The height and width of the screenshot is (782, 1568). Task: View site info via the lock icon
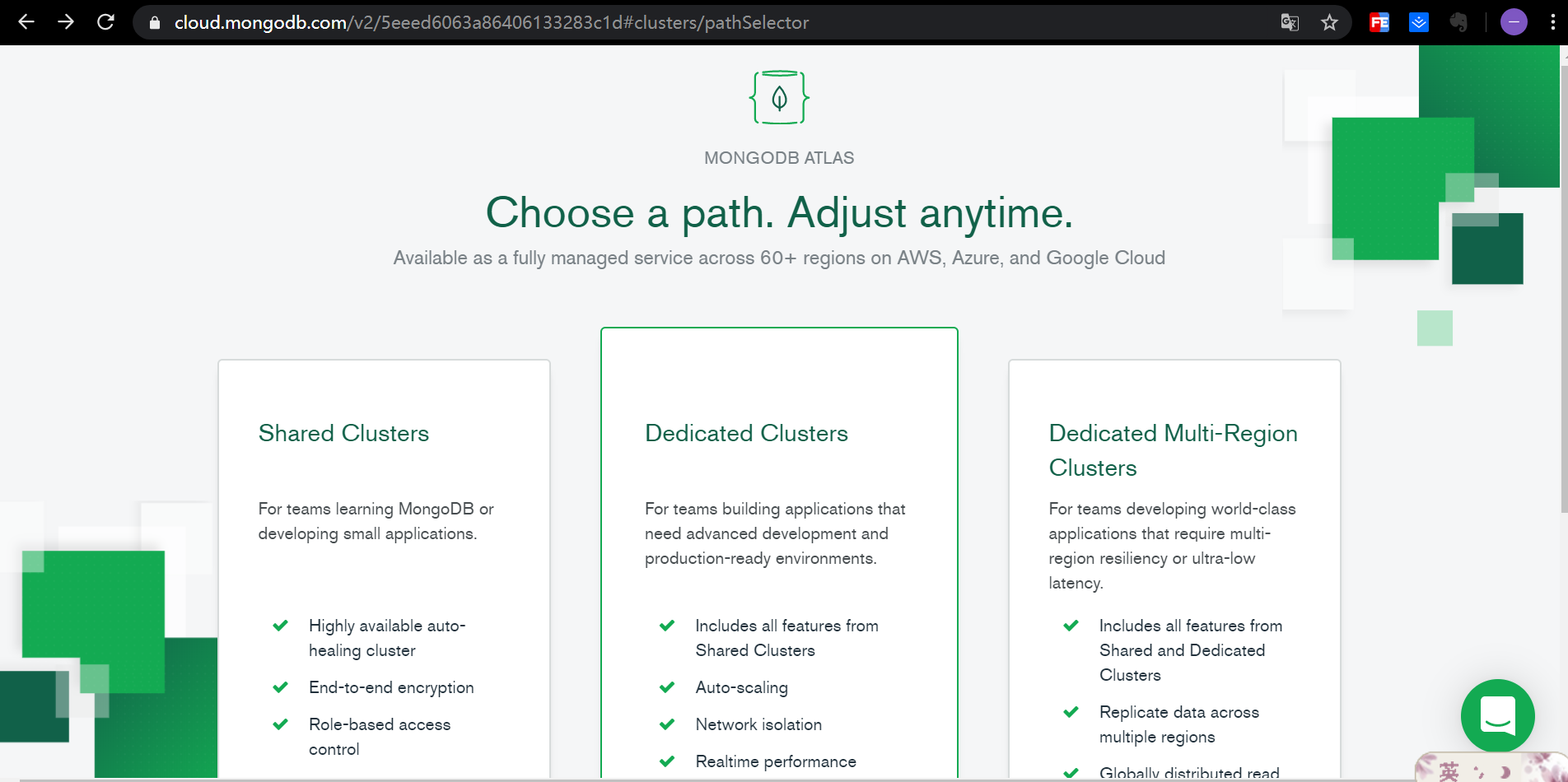pyautogui.click(x=154, y=23)
